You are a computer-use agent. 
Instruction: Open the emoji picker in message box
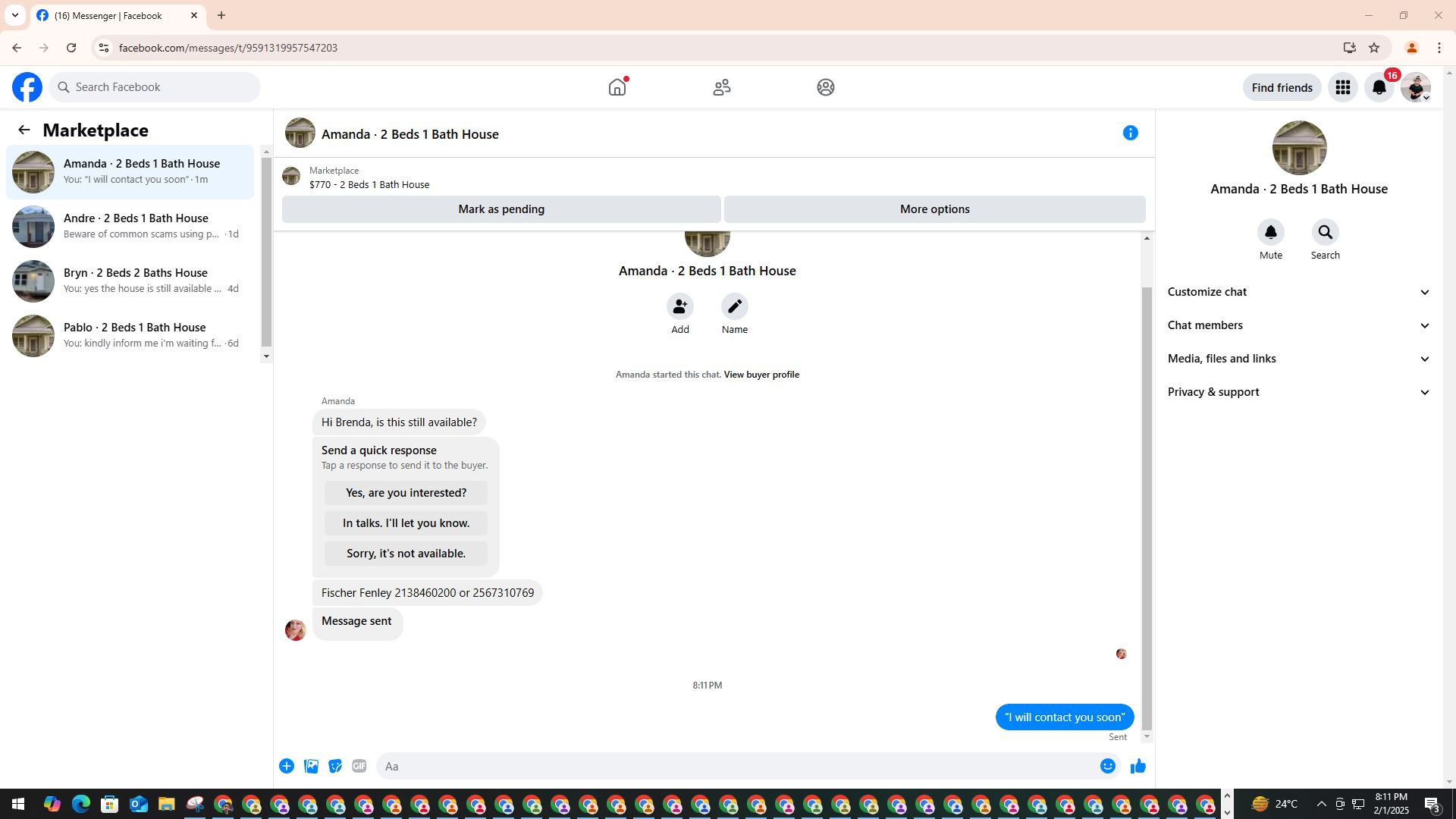(1107, 767)
